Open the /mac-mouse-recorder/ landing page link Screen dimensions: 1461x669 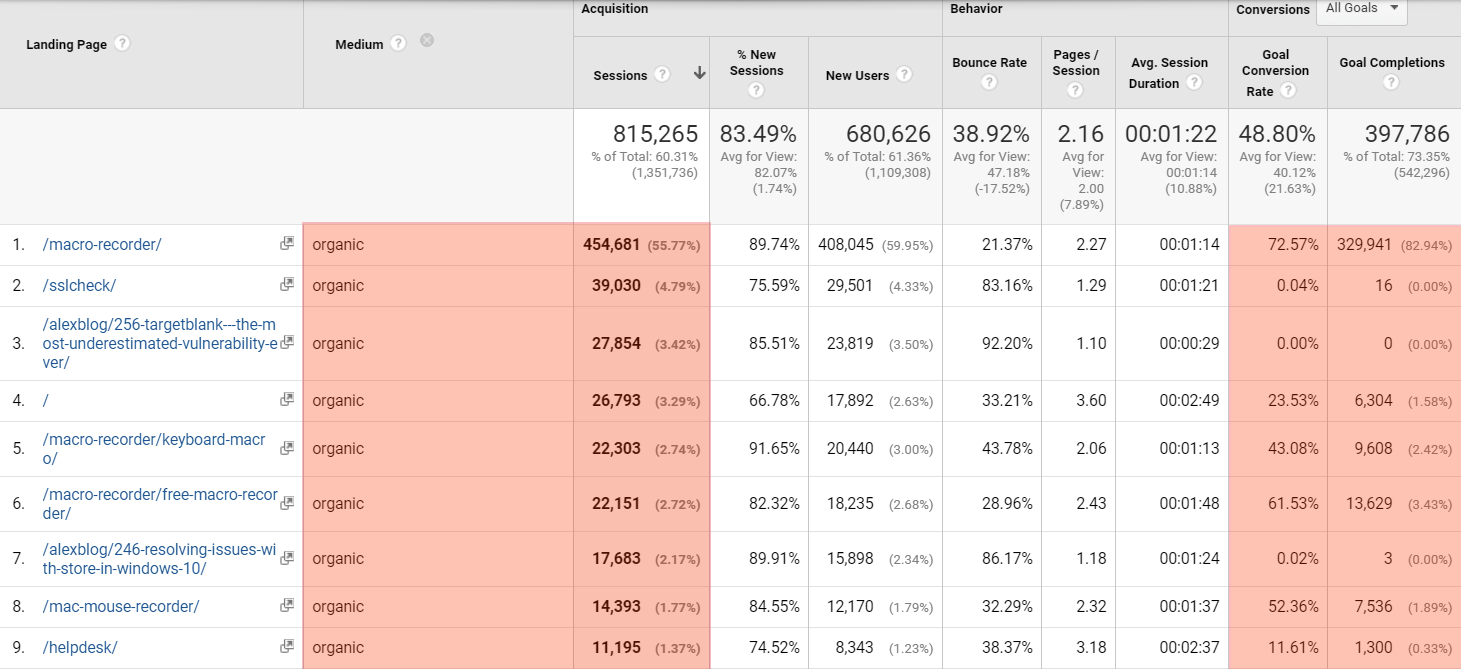pos(121,607)
